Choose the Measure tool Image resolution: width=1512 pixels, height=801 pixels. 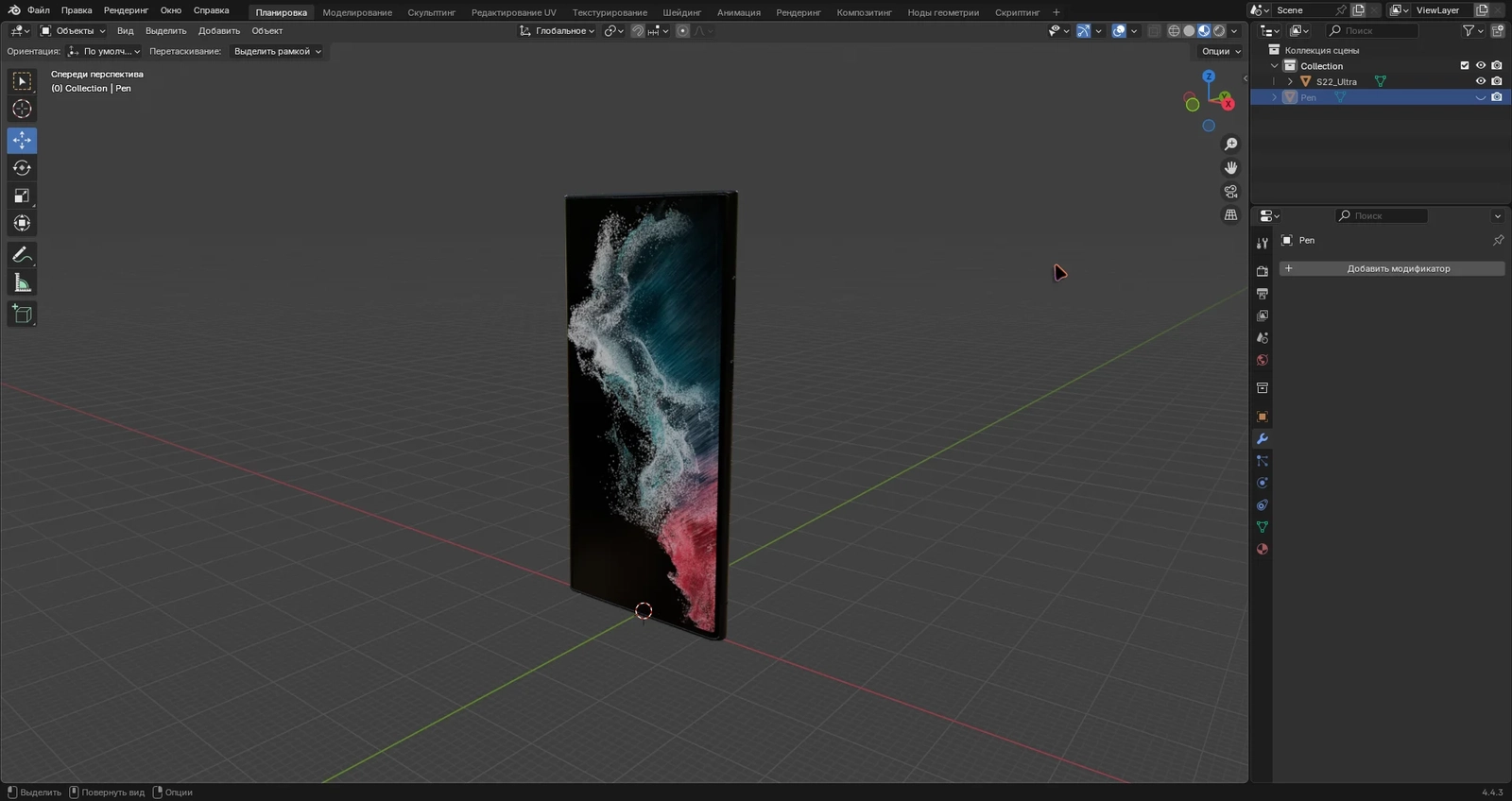click(22, 283)
